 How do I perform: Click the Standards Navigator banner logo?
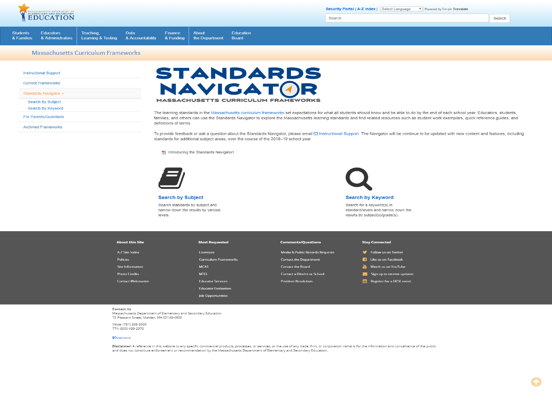(x=238, y=84)
